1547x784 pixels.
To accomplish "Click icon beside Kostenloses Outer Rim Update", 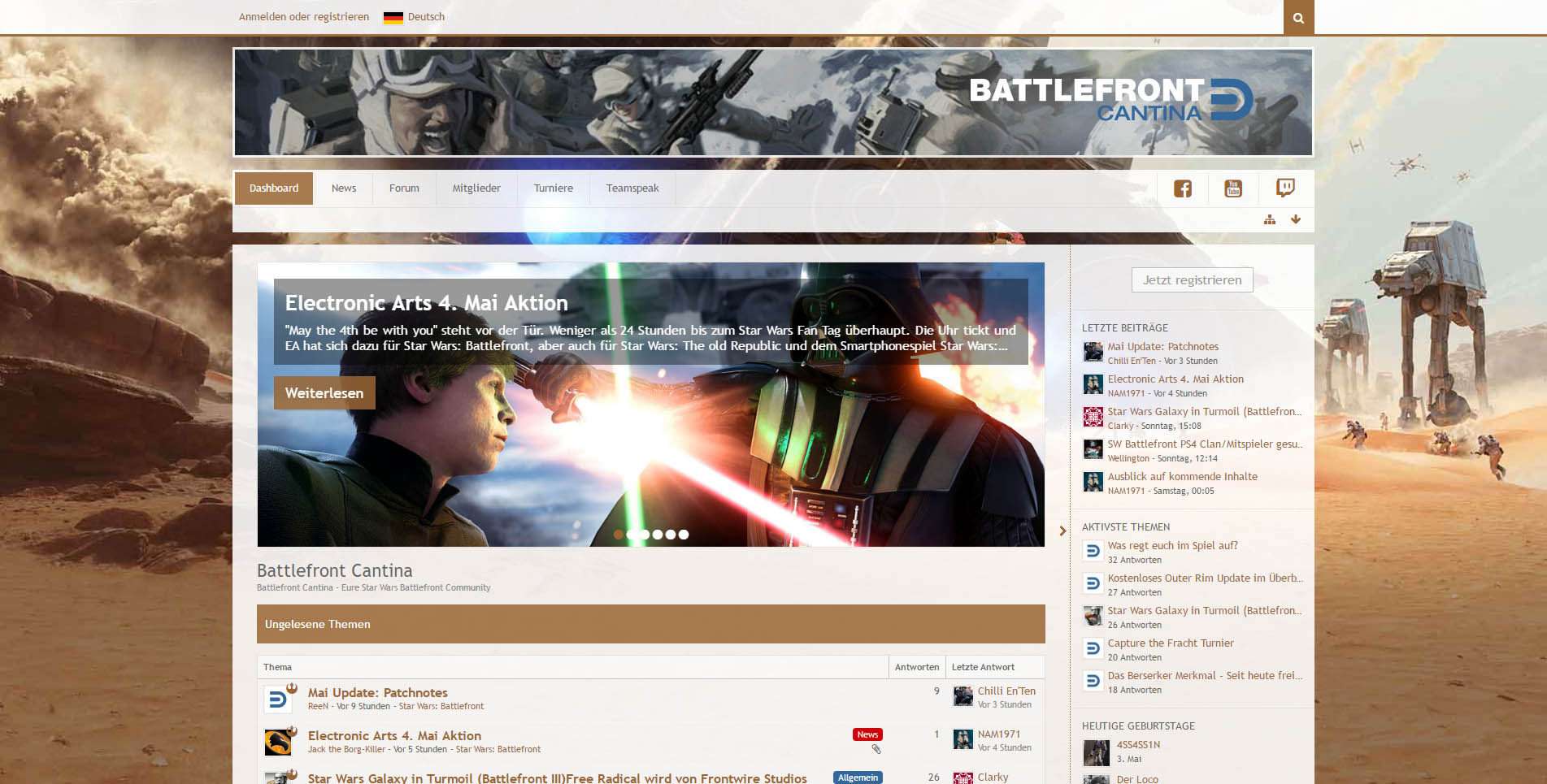I will point(1093,583).
